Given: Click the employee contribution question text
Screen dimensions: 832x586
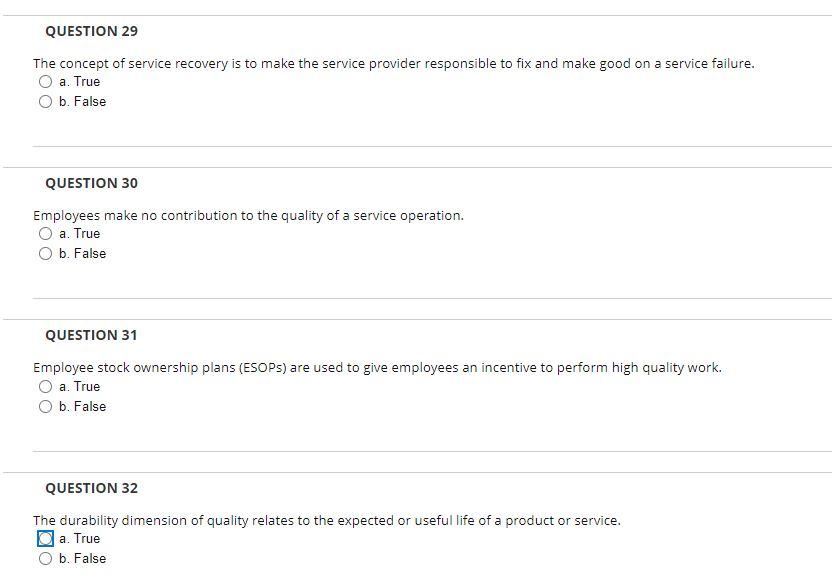Looking at the screenshot, I should click(x=248, y=214).
